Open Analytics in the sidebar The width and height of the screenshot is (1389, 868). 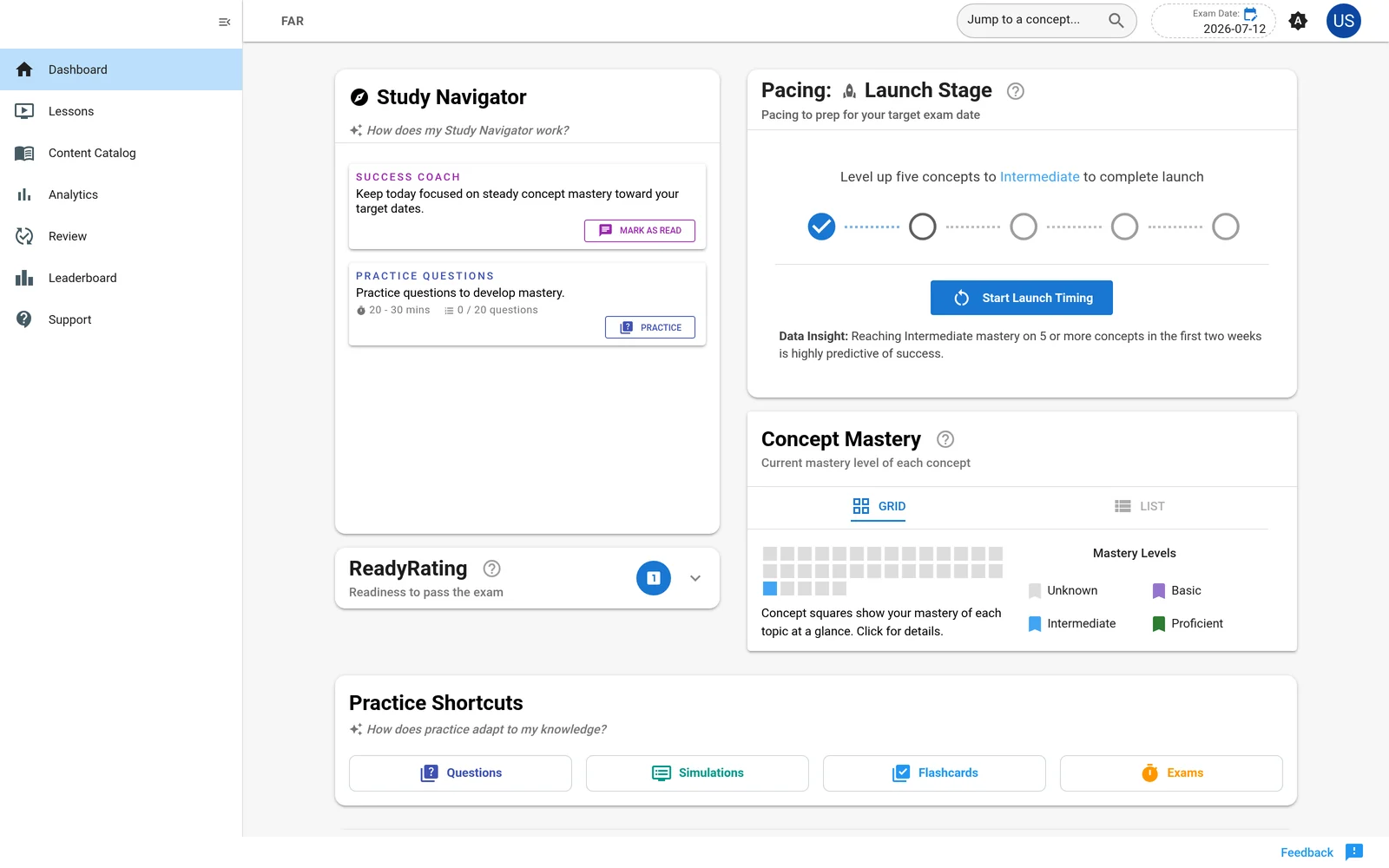coord(121,194)
